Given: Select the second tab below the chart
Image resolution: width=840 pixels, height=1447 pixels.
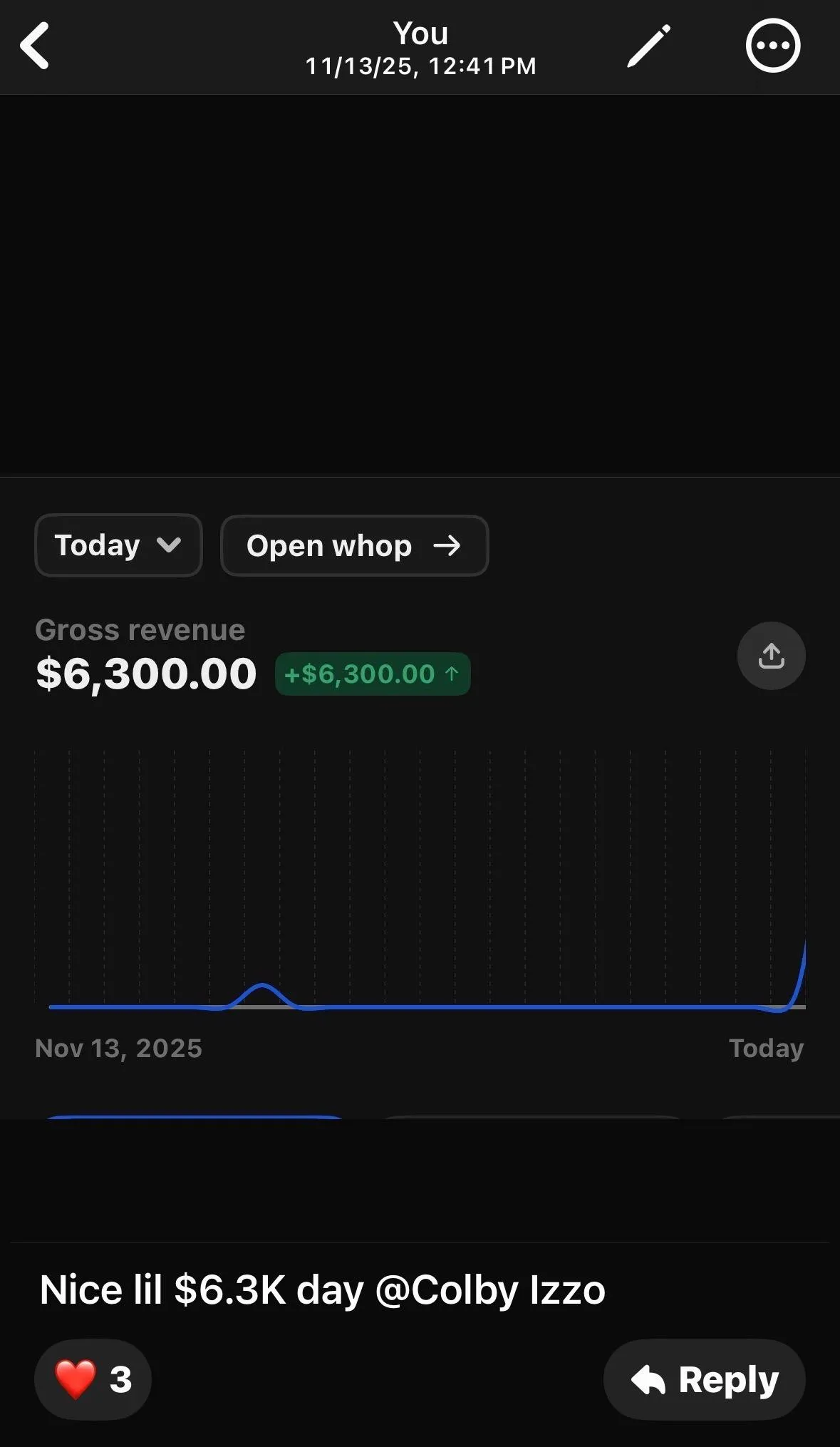Looking at the screenshot, I should tap(532, 1118).
